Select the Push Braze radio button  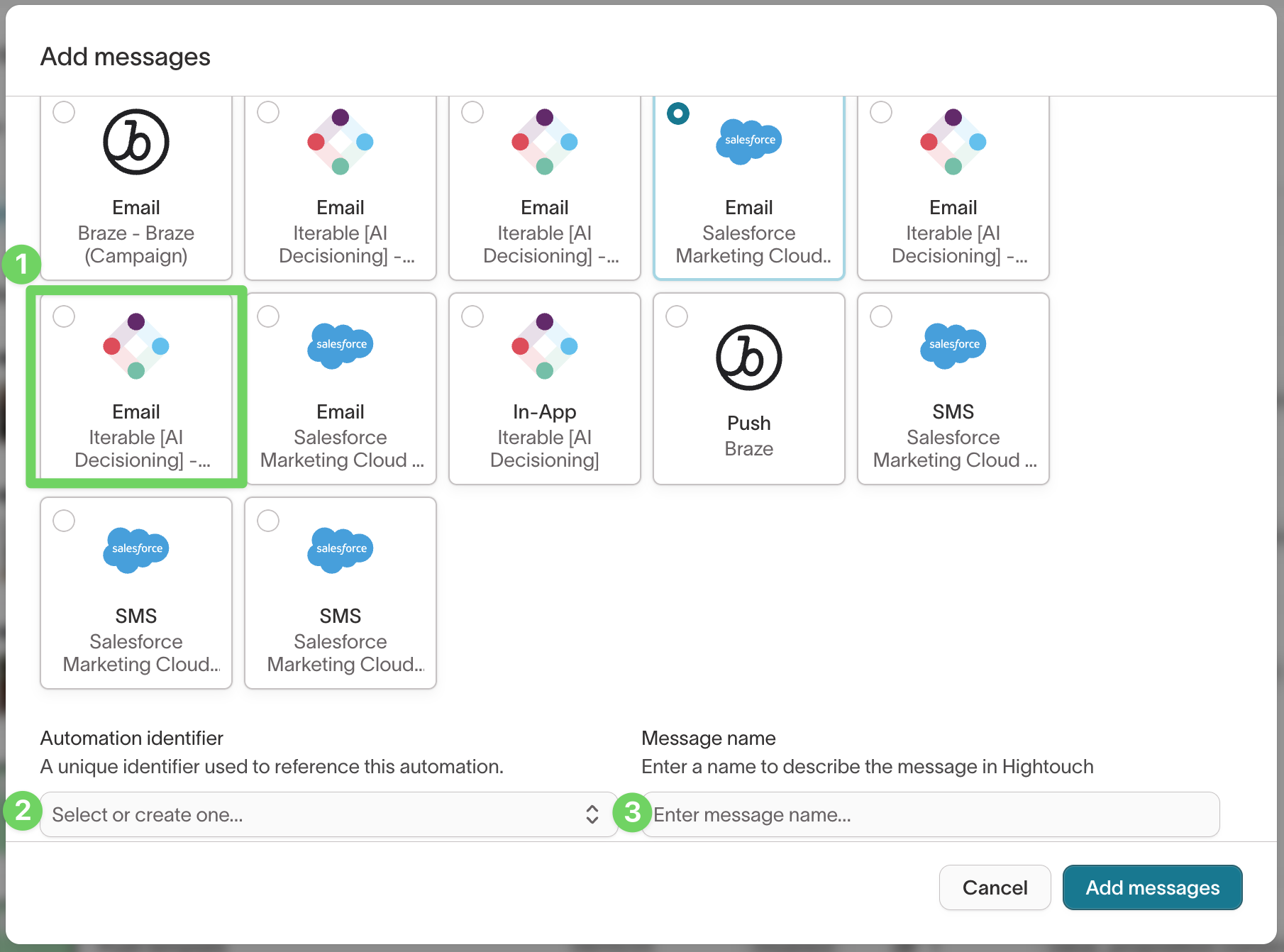pyautogui.click(x=677, y=316)
